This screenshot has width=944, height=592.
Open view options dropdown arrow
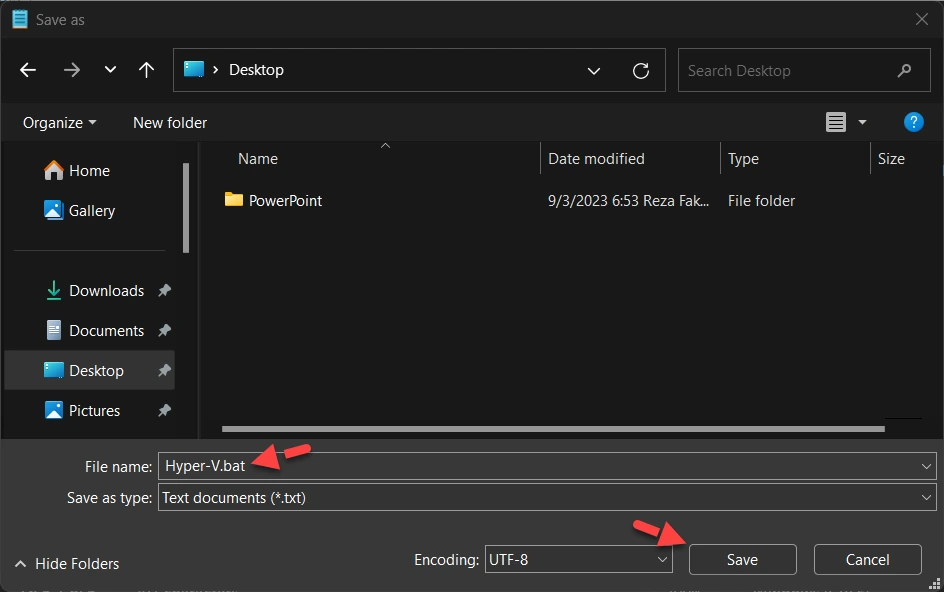(862, 122)
